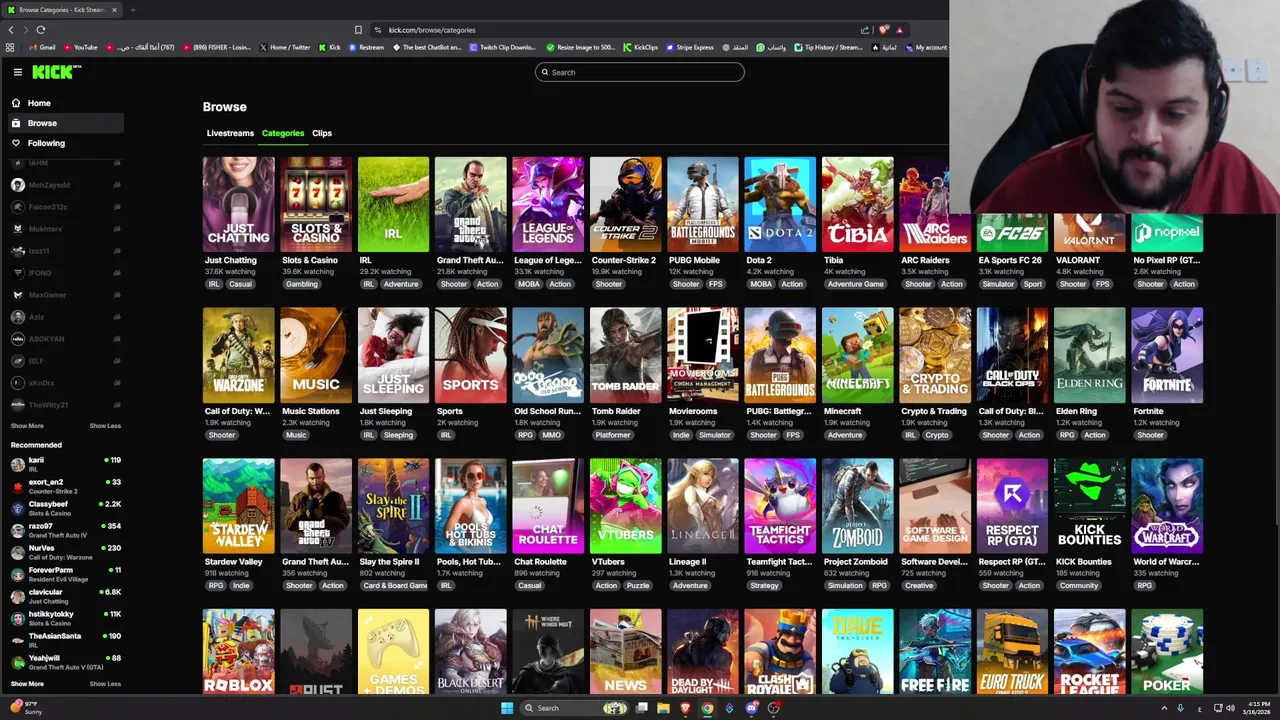This screenshot has height=720, width=1280.
Task: Open the Fortnite category
Action: click(x=1167, y=355)
